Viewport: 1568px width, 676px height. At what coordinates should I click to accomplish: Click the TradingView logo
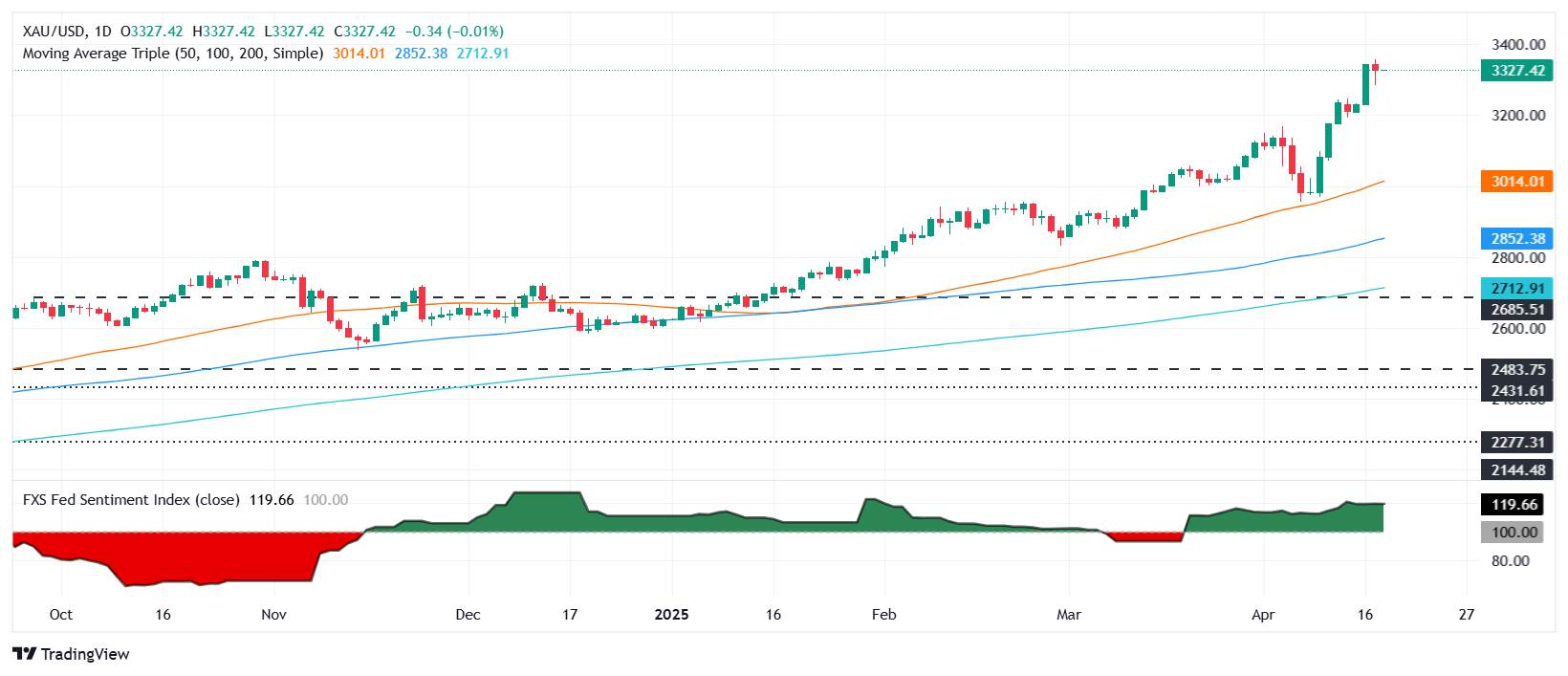71,654
